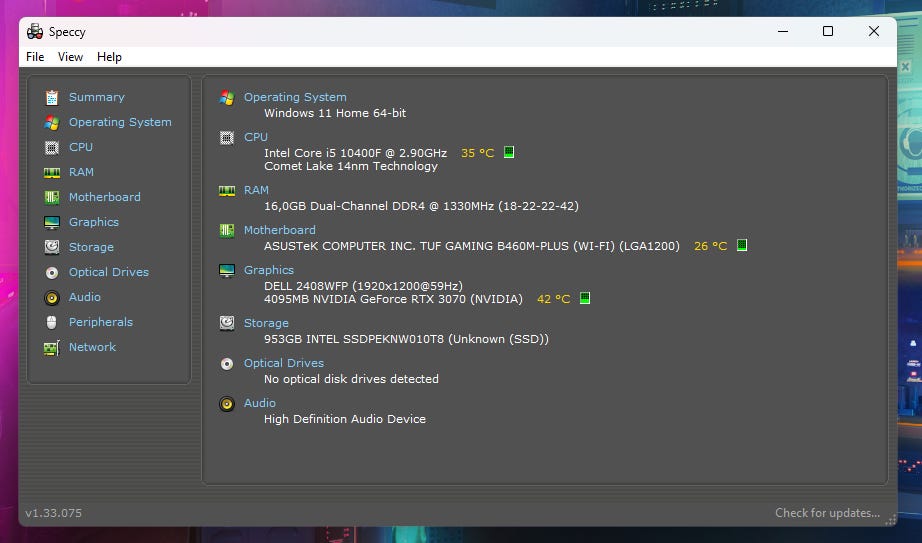Click green status icon beside CPU temperature
Image resolution: width=922 pixels, height=543 pixels.
pos(509,152)
